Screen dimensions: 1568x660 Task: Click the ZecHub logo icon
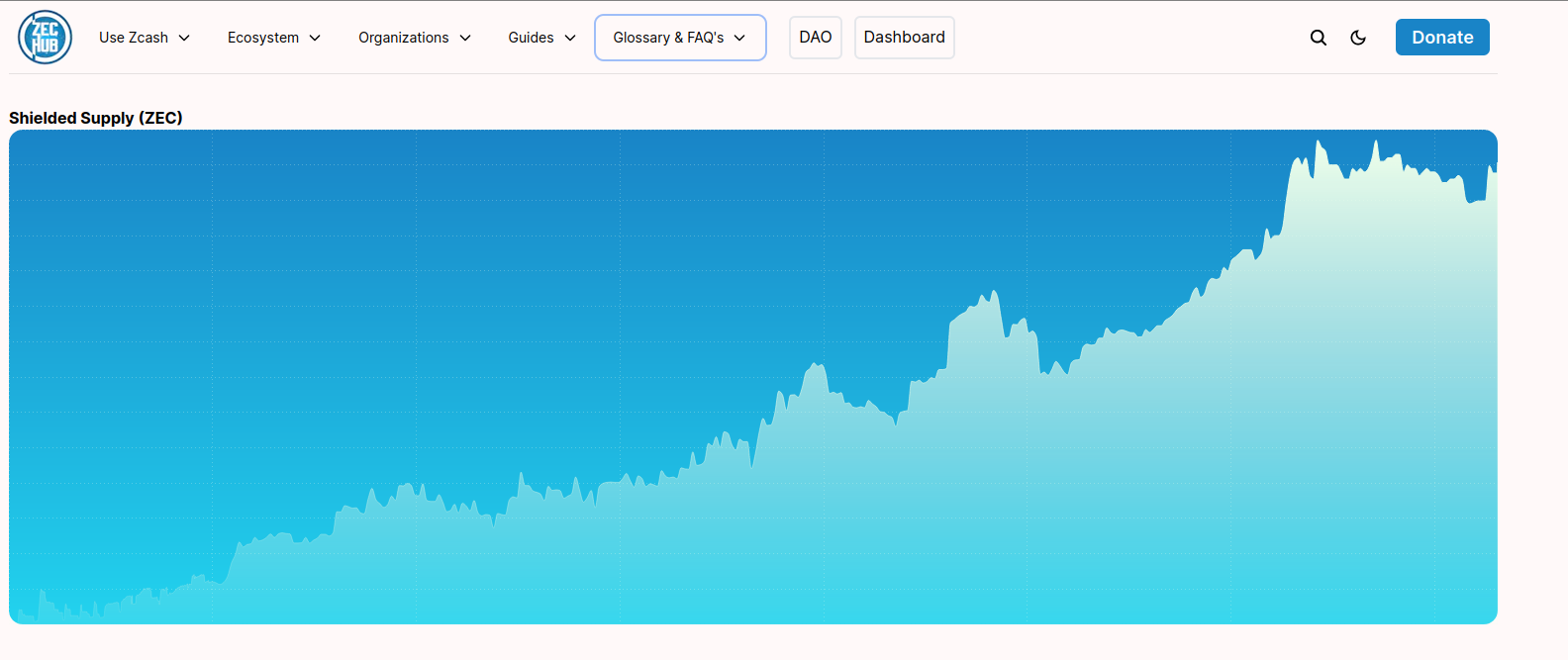pyautogui.click(x=46, y=38)
